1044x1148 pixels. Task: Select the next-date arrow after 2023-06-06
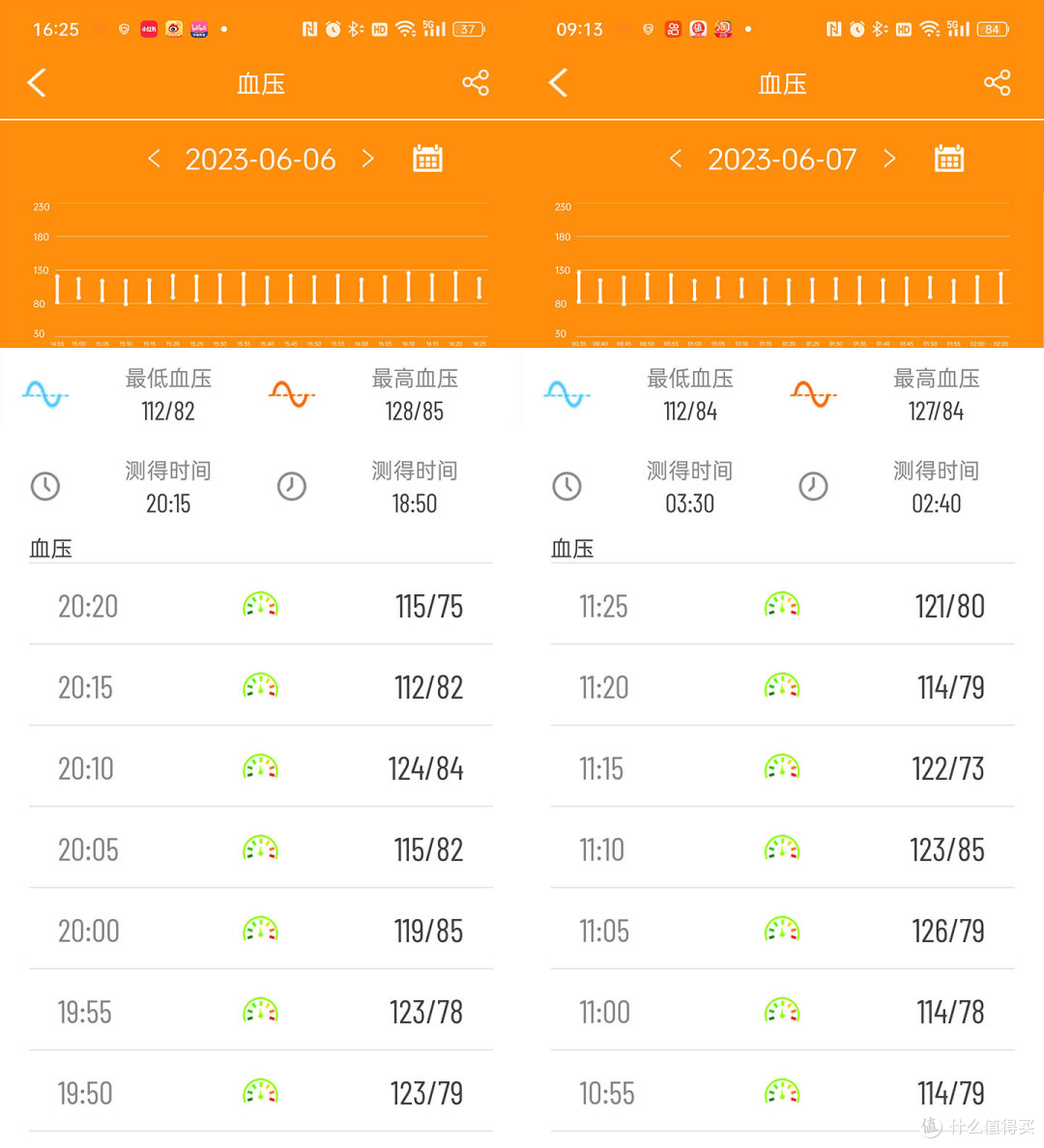[x=368, y=158]
